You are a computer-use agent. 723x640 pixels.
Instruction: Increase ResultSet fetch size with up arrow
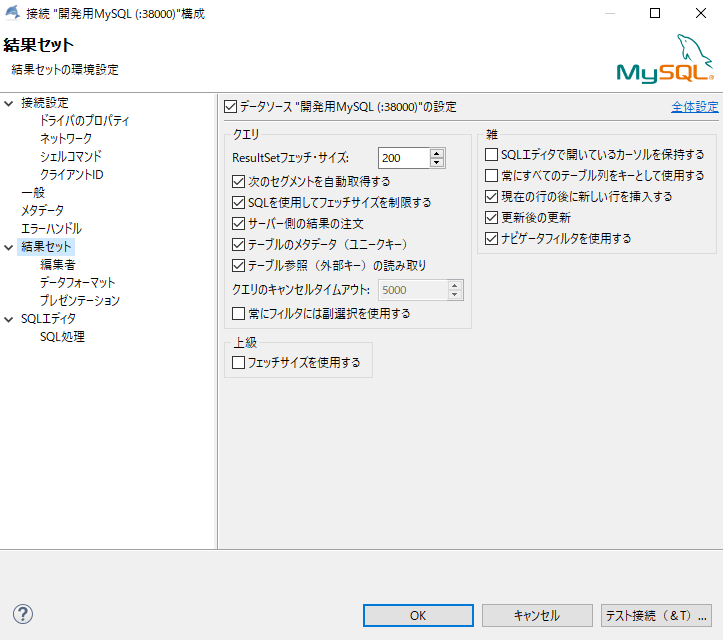click(x=437, y=153)
